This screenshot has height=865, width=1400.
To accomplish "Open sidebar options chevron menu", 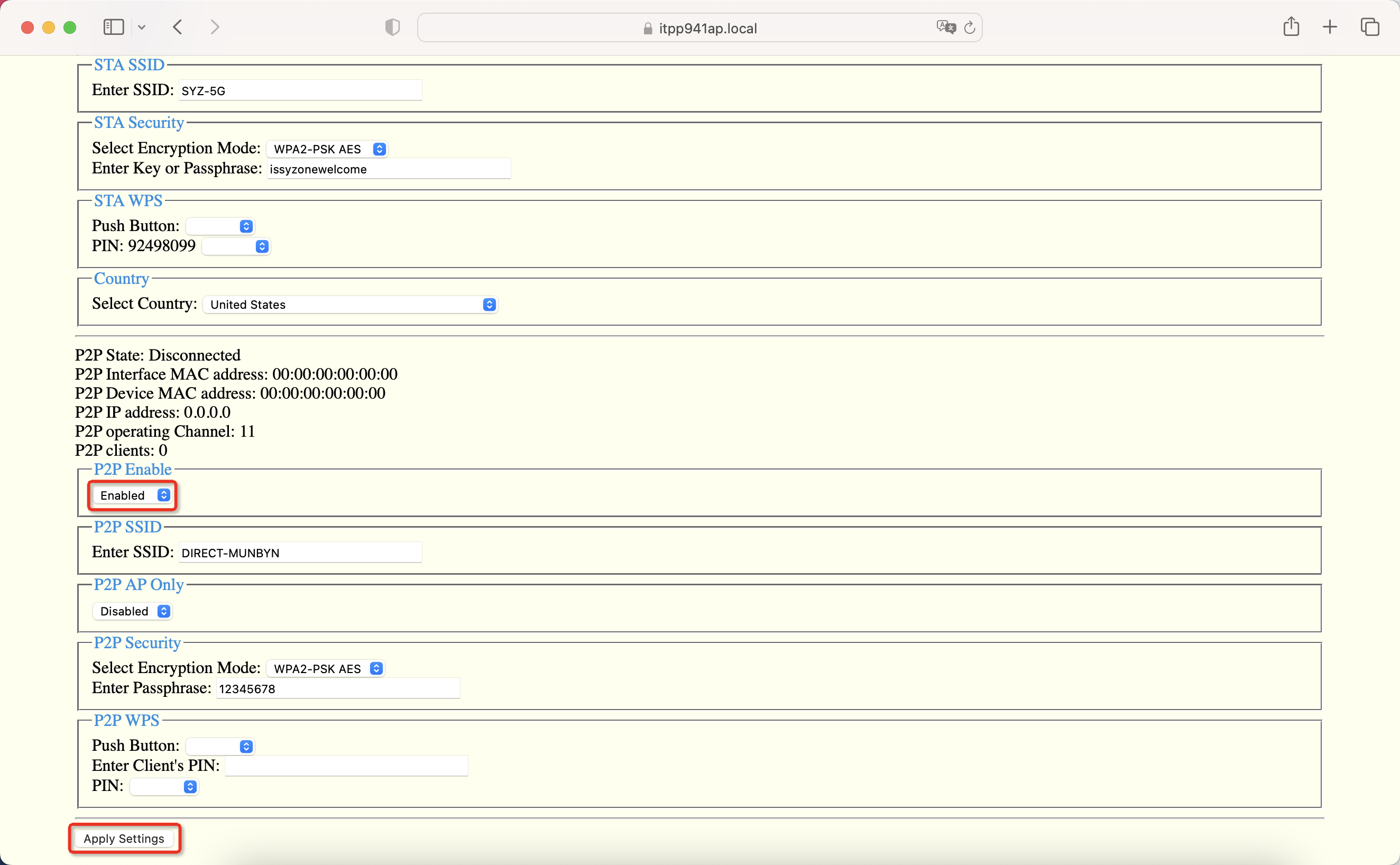I will pos(141,27).
